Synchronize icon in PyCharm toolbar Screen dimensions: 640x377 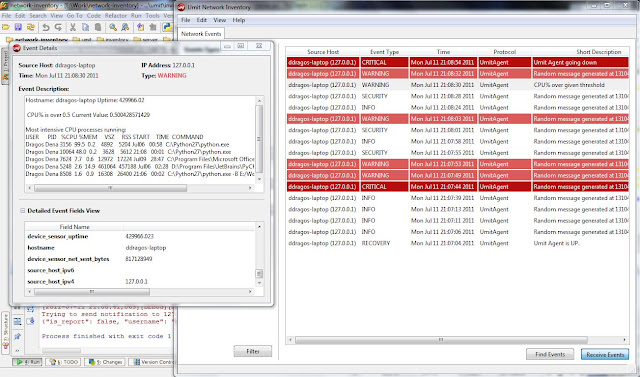(x=31, y=27)
